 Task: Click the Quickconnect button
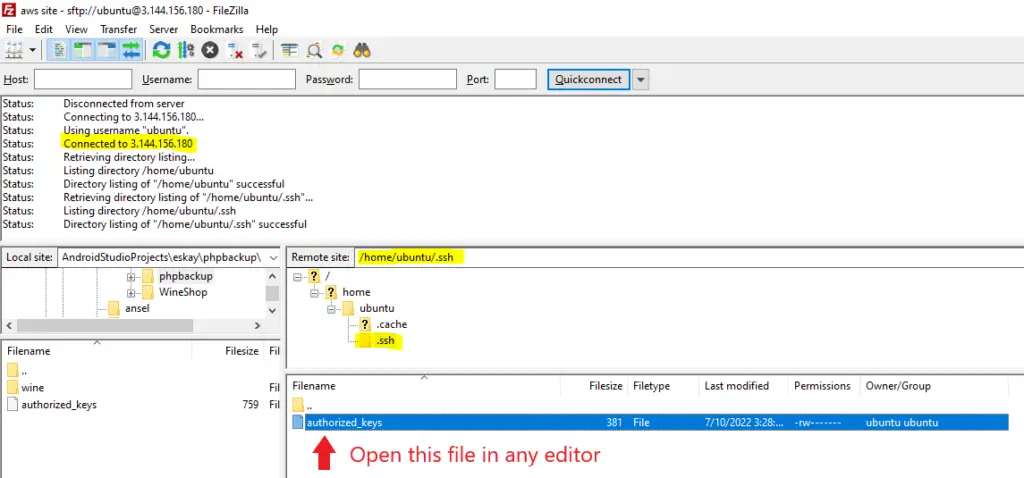588,79
